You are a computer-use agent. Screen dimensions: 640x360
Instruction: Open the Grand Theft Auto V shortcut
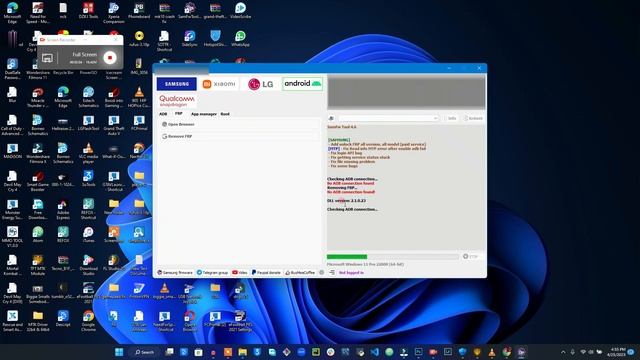[113, 125]
